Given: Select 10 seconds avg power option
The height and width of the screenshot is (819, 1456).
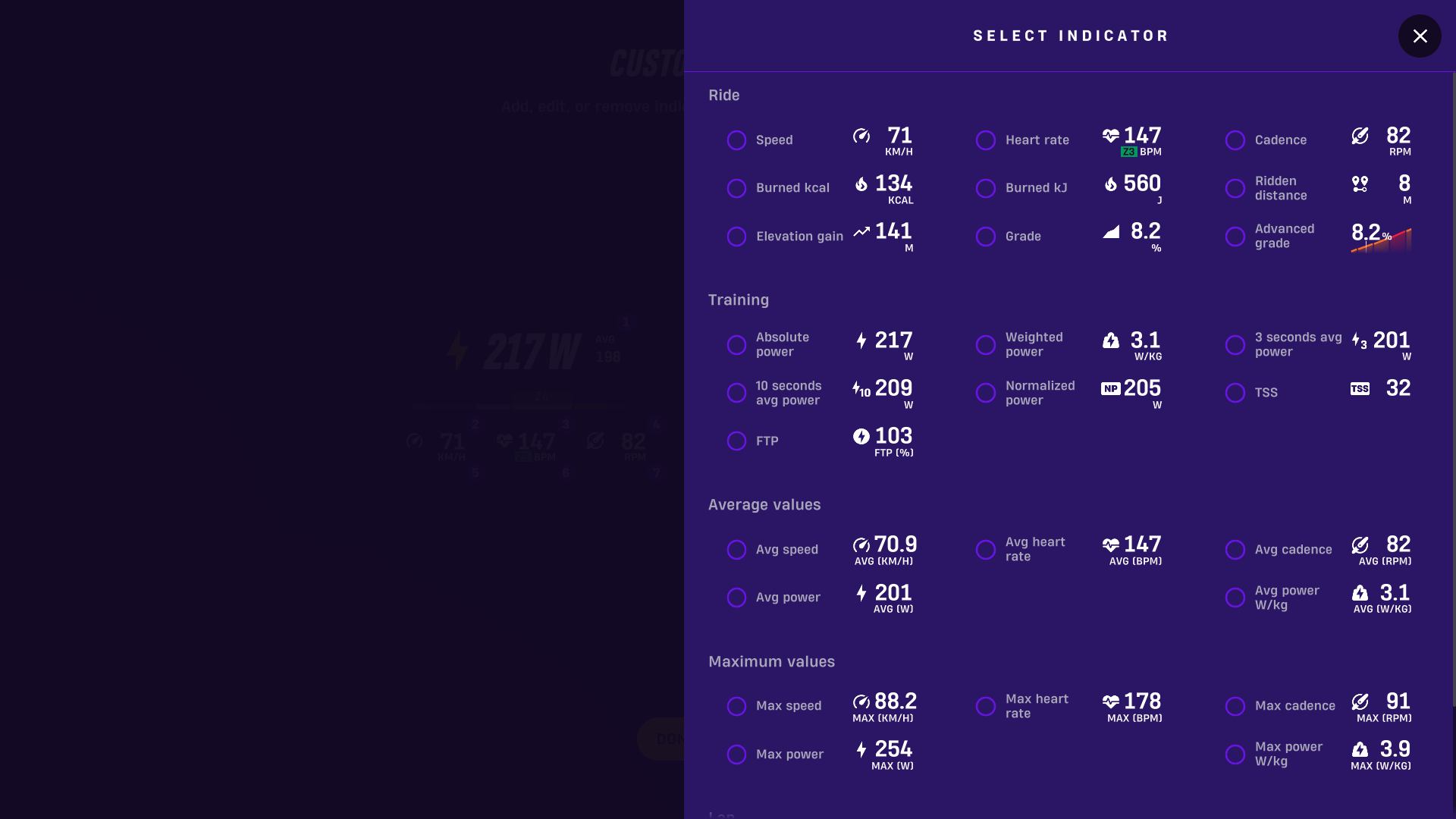Looking at the screenshot, I should (736, 393).
